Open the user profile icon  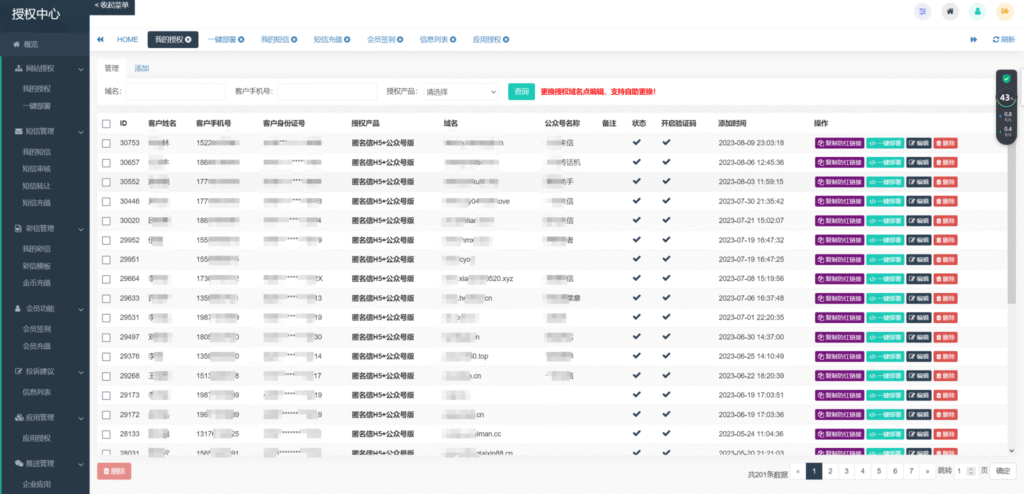[x=977, y=11]
